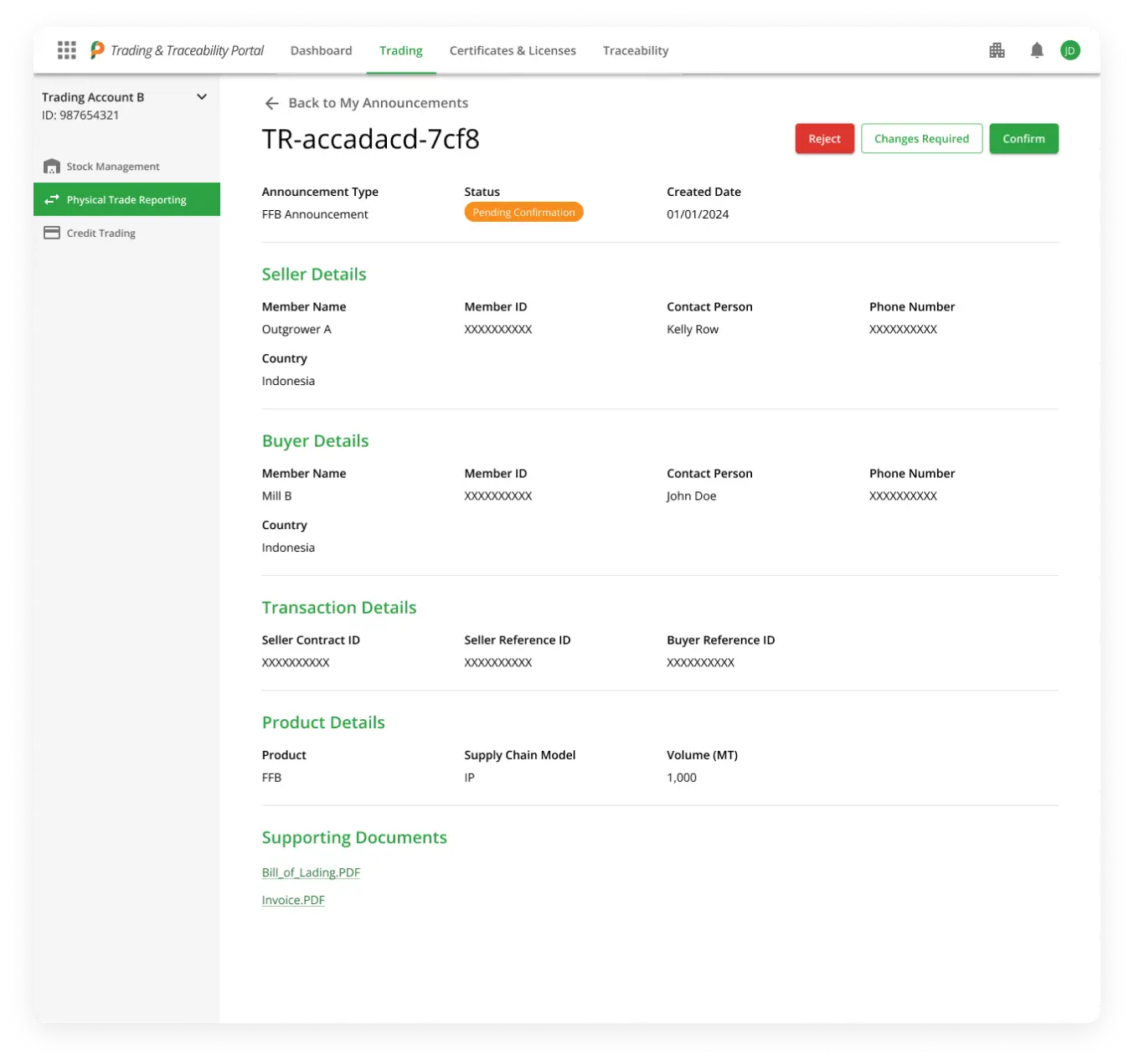The image size is (1134, 1064).
Task: Open the app grid launcher icon
Action: click(67, 50)
